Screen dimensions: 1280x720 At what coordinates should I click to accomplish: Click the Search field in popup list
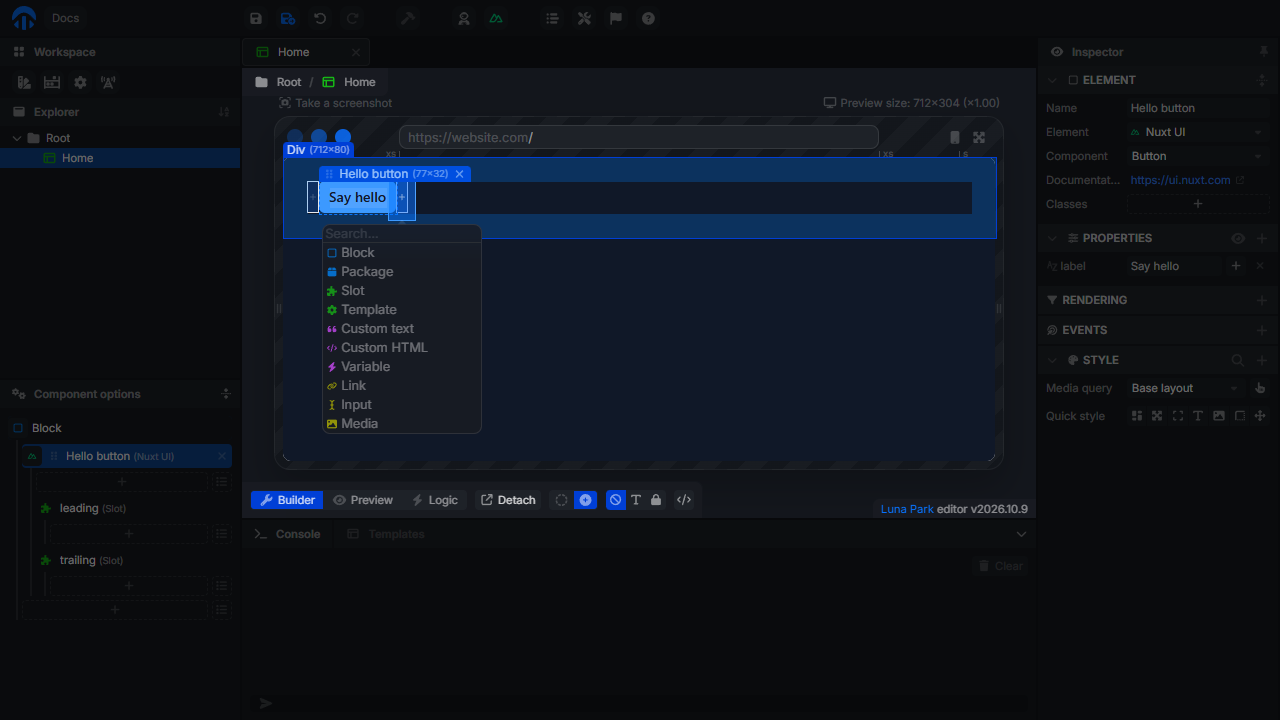pos(401,233)
